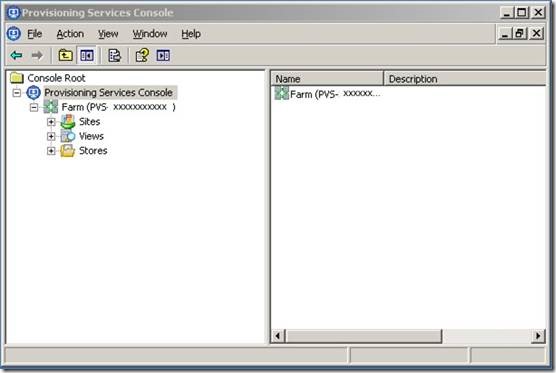The width and height of the screenshot is (556, 373).
Task: Click the horizontal scrollbar thumb
Action: tap(364, 336)
